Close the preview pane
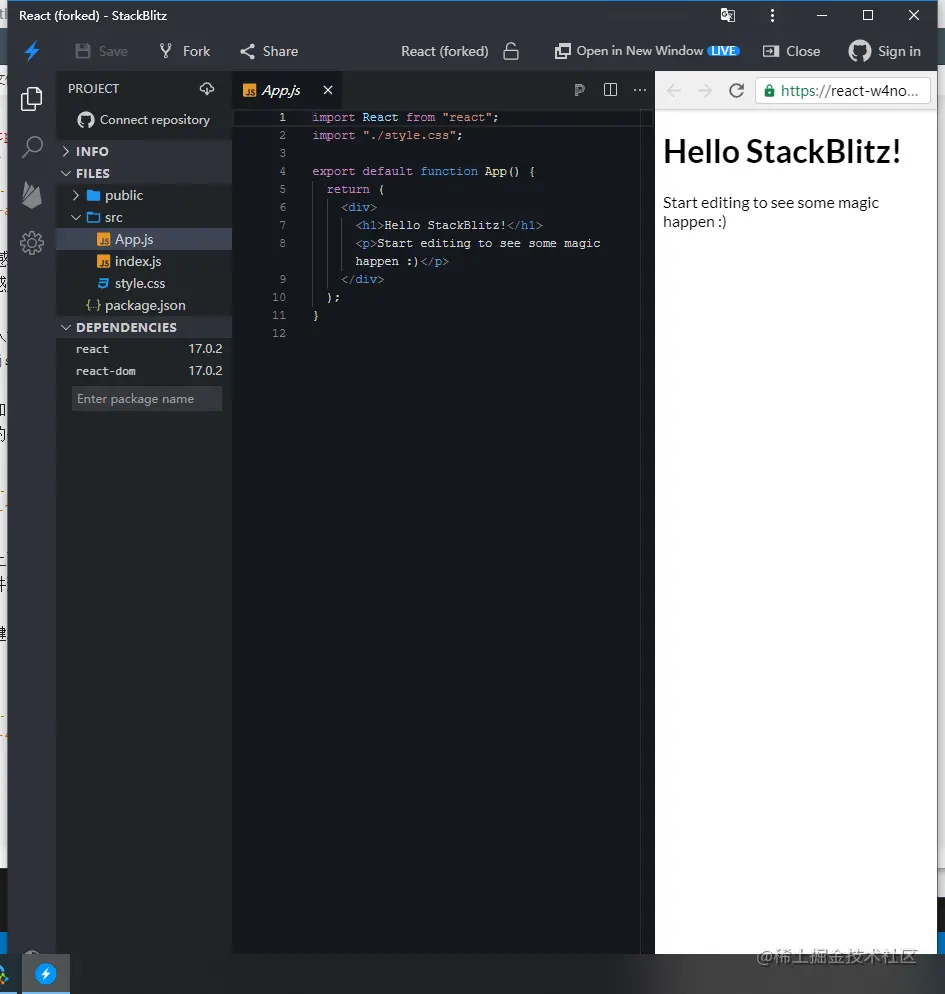Screen dimensions: 945x994 792,51
